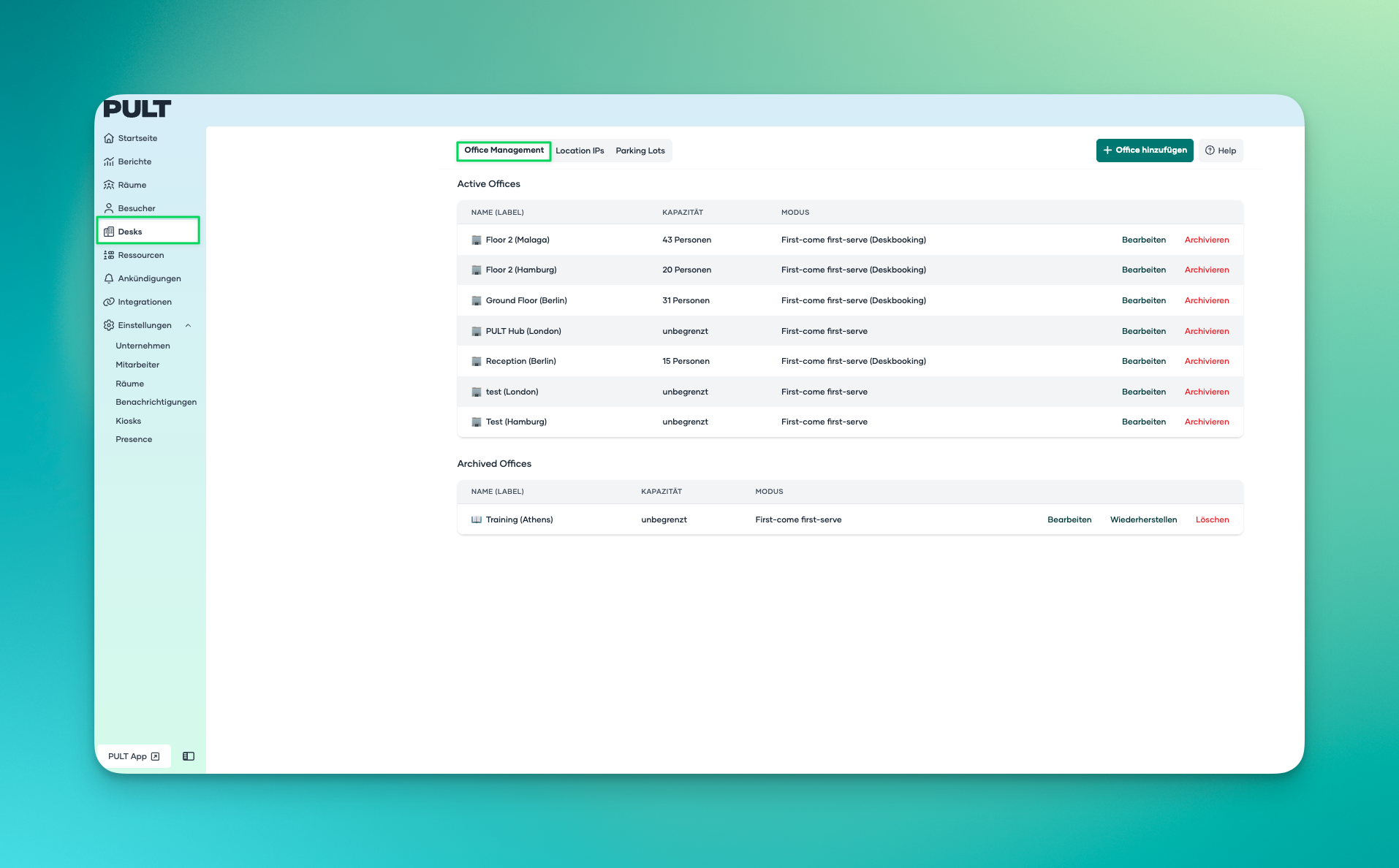
Task: Click the question mark Help icon
Action: coord(1210,151)
